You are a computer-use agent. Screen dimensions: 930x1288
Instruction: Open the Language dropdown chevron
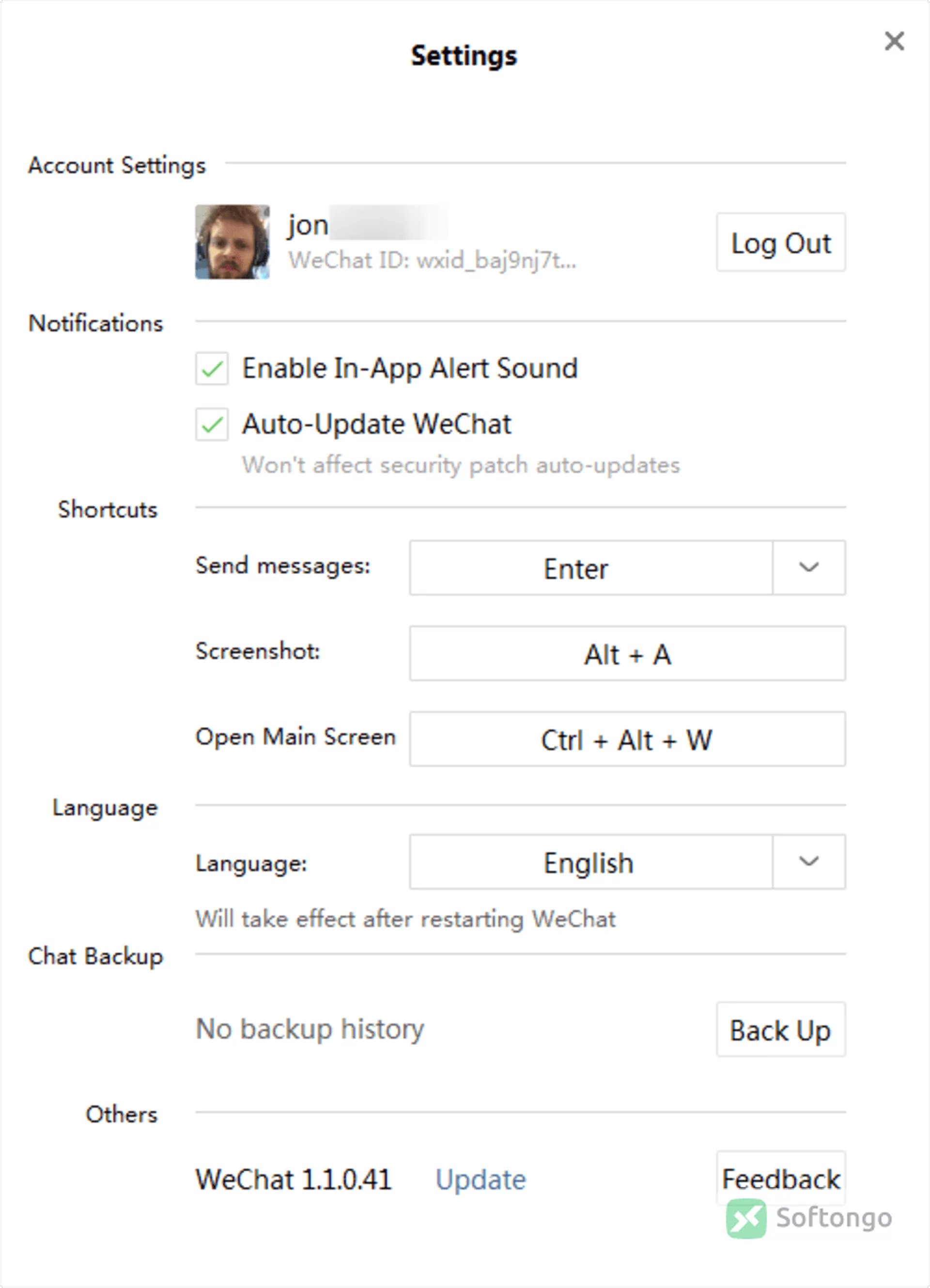tap(808, 862)
